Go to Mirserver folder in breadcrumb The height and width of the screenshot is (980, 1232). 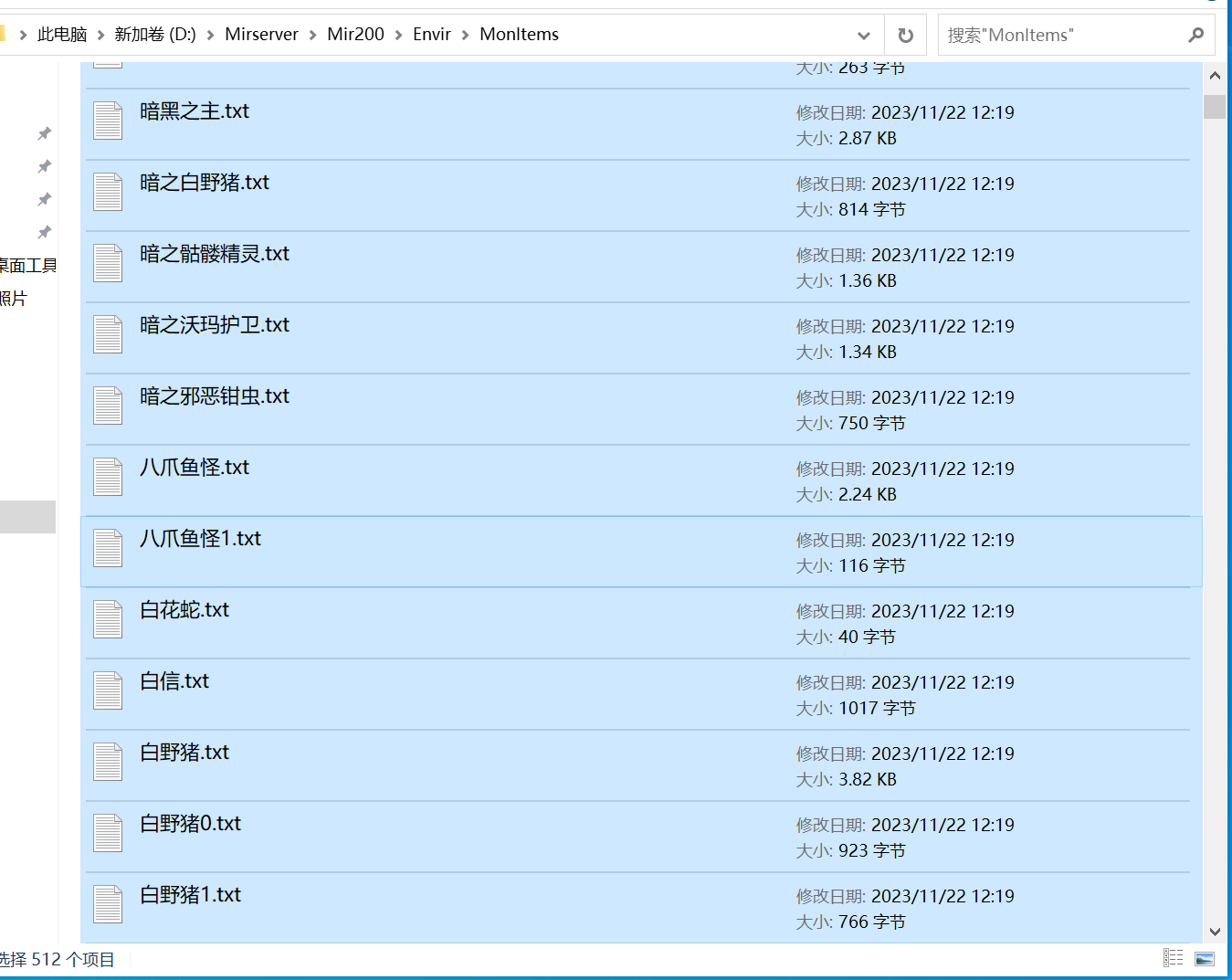262,35
